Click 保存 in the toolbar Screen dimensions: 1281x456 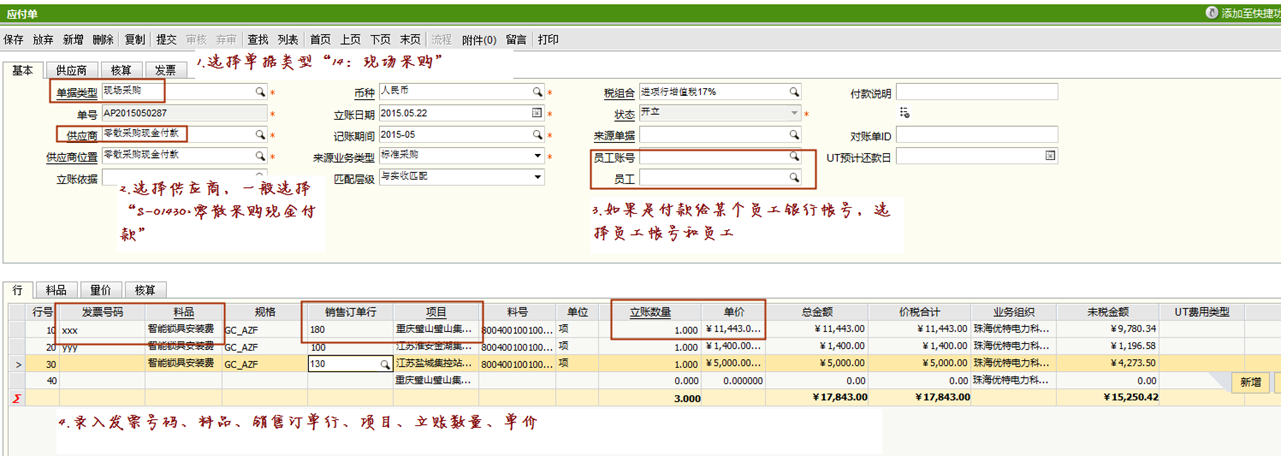point(14,40)
